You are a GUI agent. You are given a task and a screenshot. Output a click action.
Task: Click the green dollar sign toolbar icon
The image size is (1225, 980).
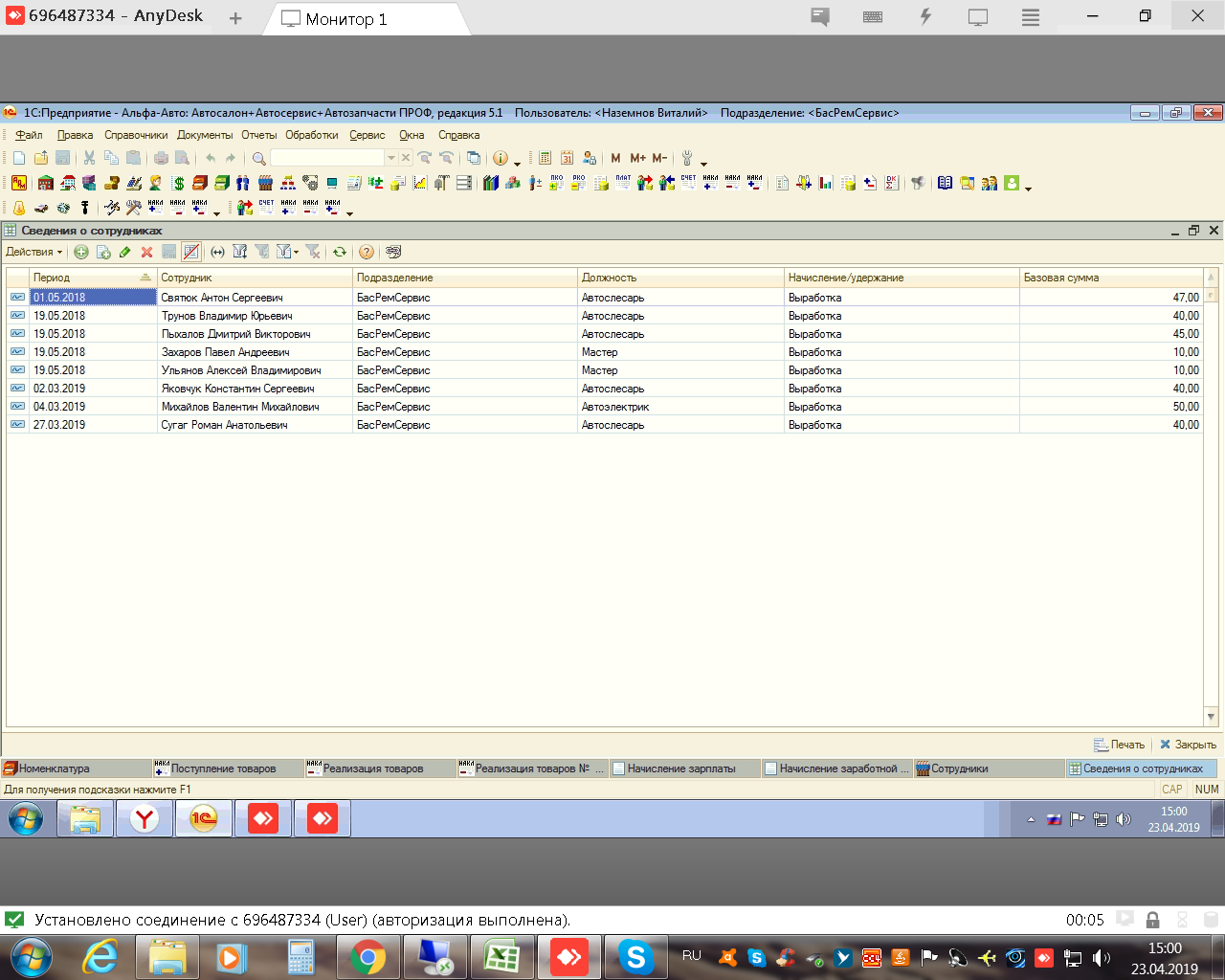click(x=178, y=183)
